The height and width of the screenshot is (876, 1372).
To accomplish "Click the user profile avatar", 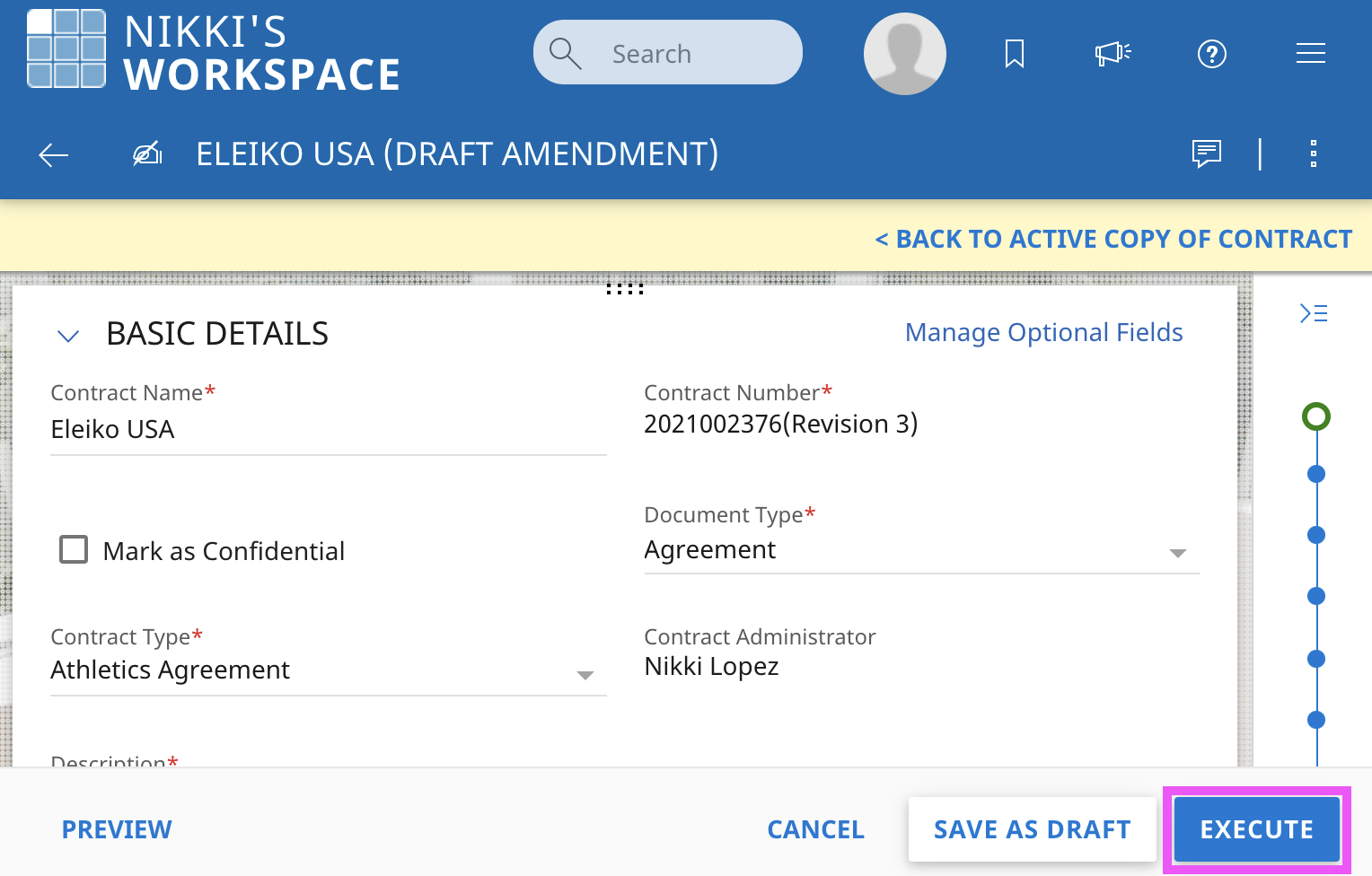I will point(904,54).
